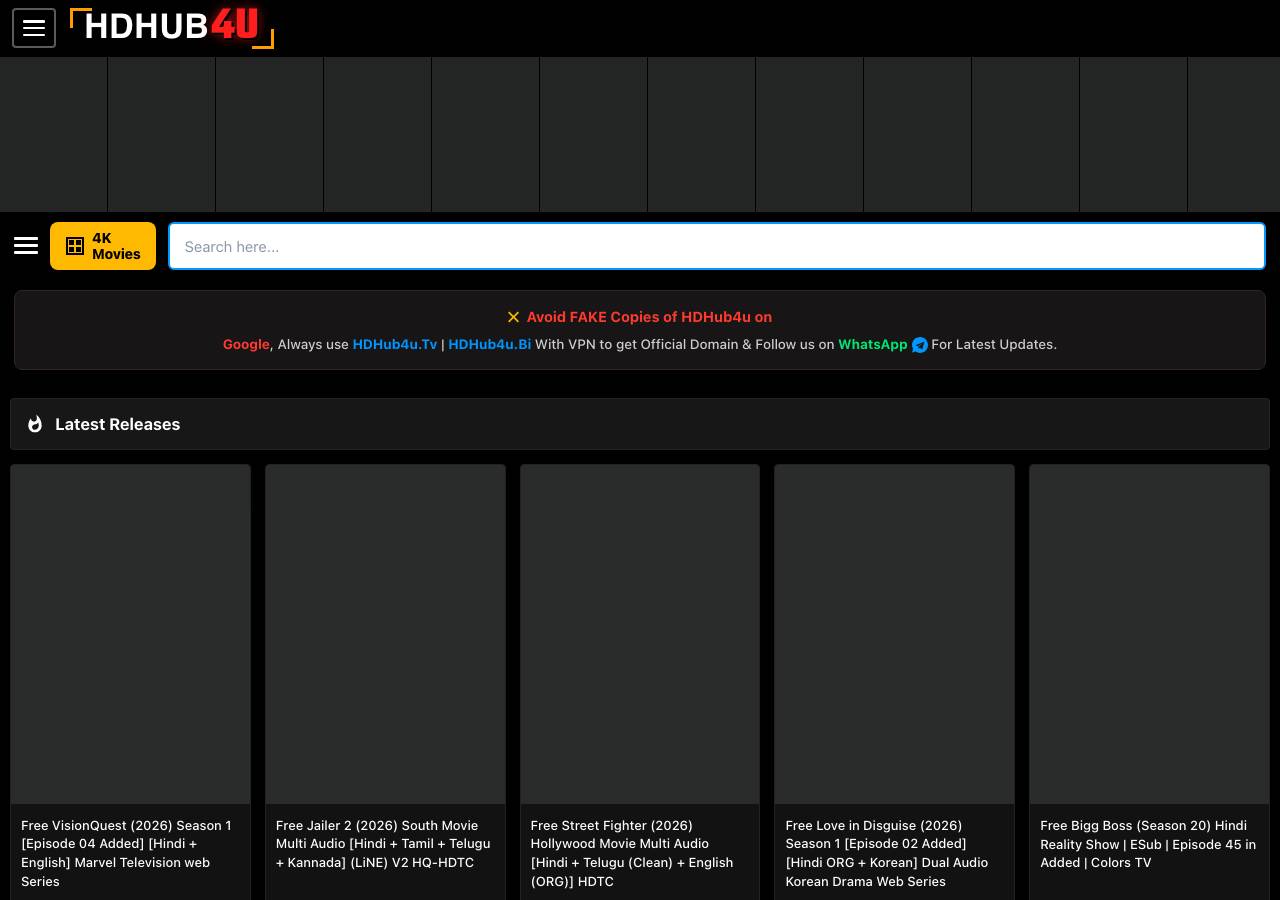Click the 'Google' red text
Viewport: 1280px width, 900px height.
click(x=246, y=344)
